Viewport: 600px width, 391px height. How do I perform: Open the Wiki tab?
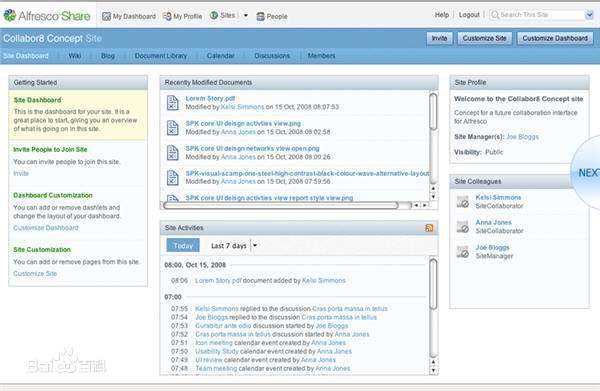pos(75,56)
